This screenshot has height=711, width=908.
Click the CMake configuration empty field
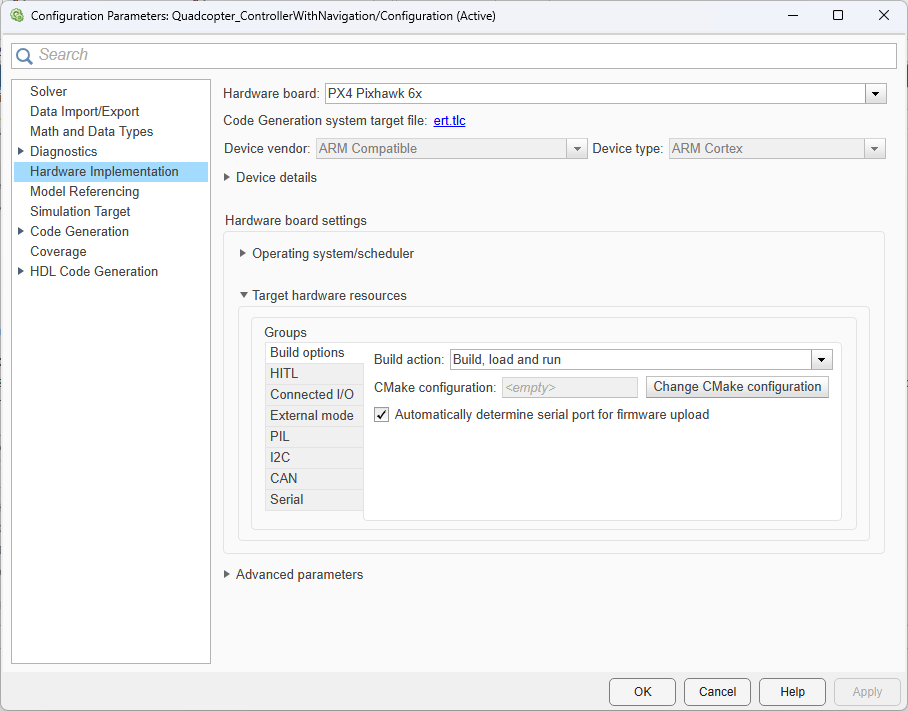570,387
